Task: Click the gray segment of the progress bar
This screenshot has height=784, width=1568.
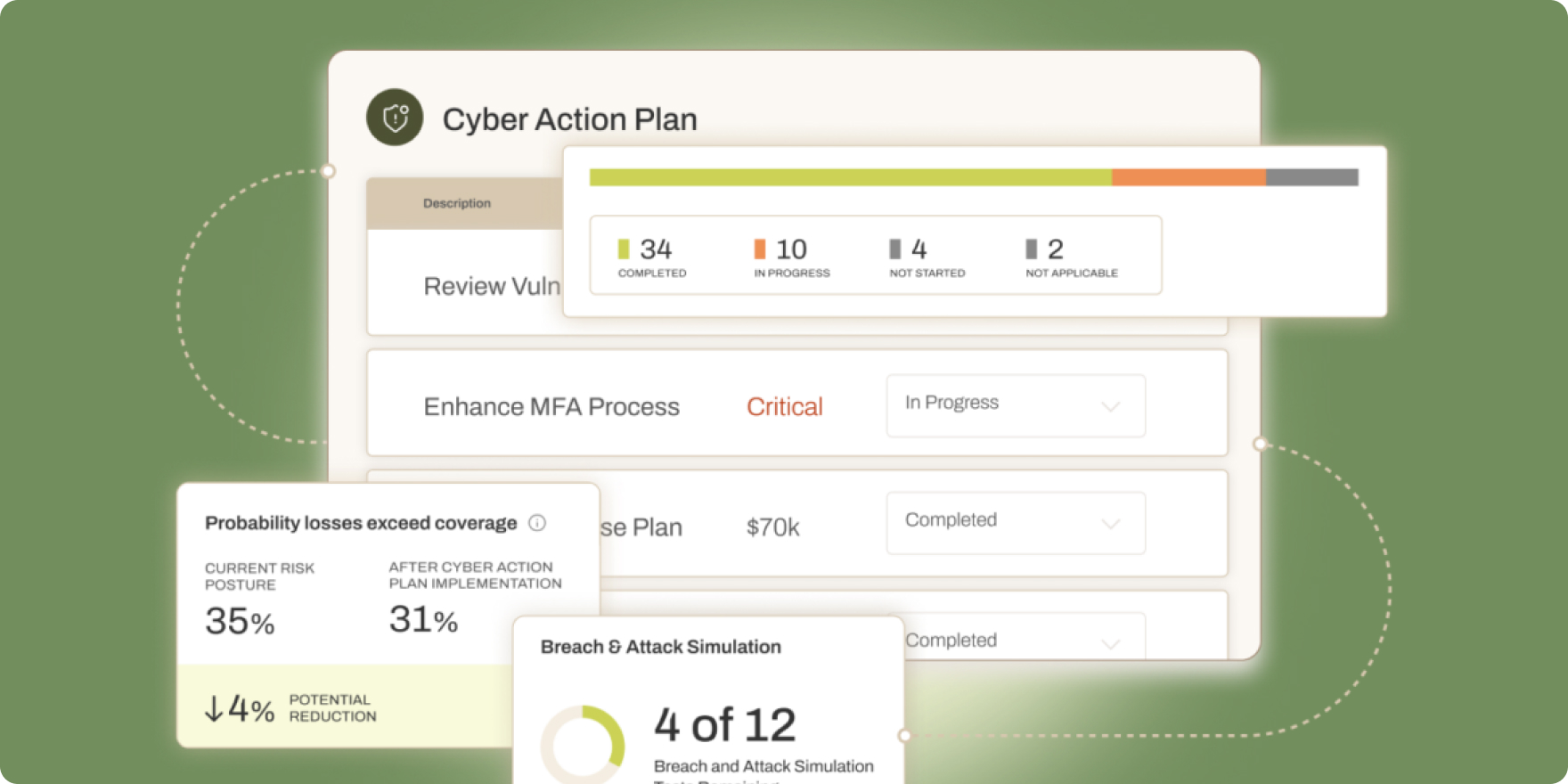Action: [x=1311, y=177]
